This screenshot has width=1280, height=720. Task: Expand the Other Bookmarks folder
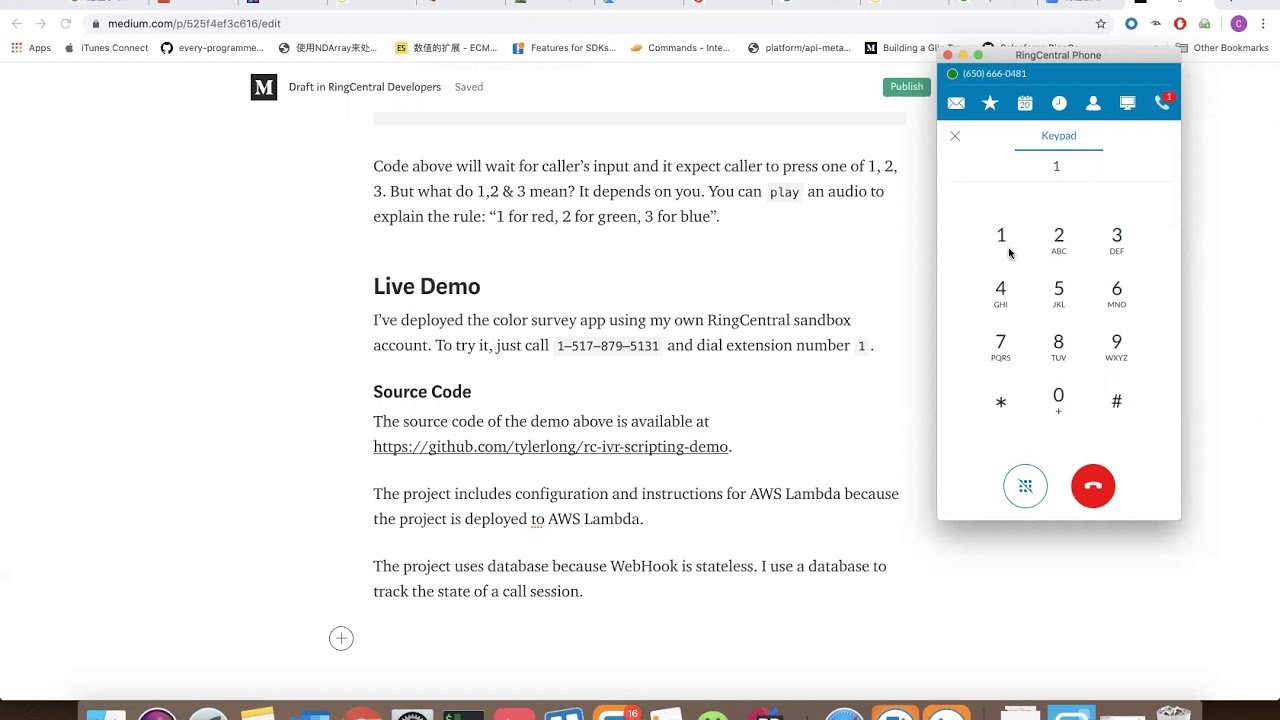1222,48
